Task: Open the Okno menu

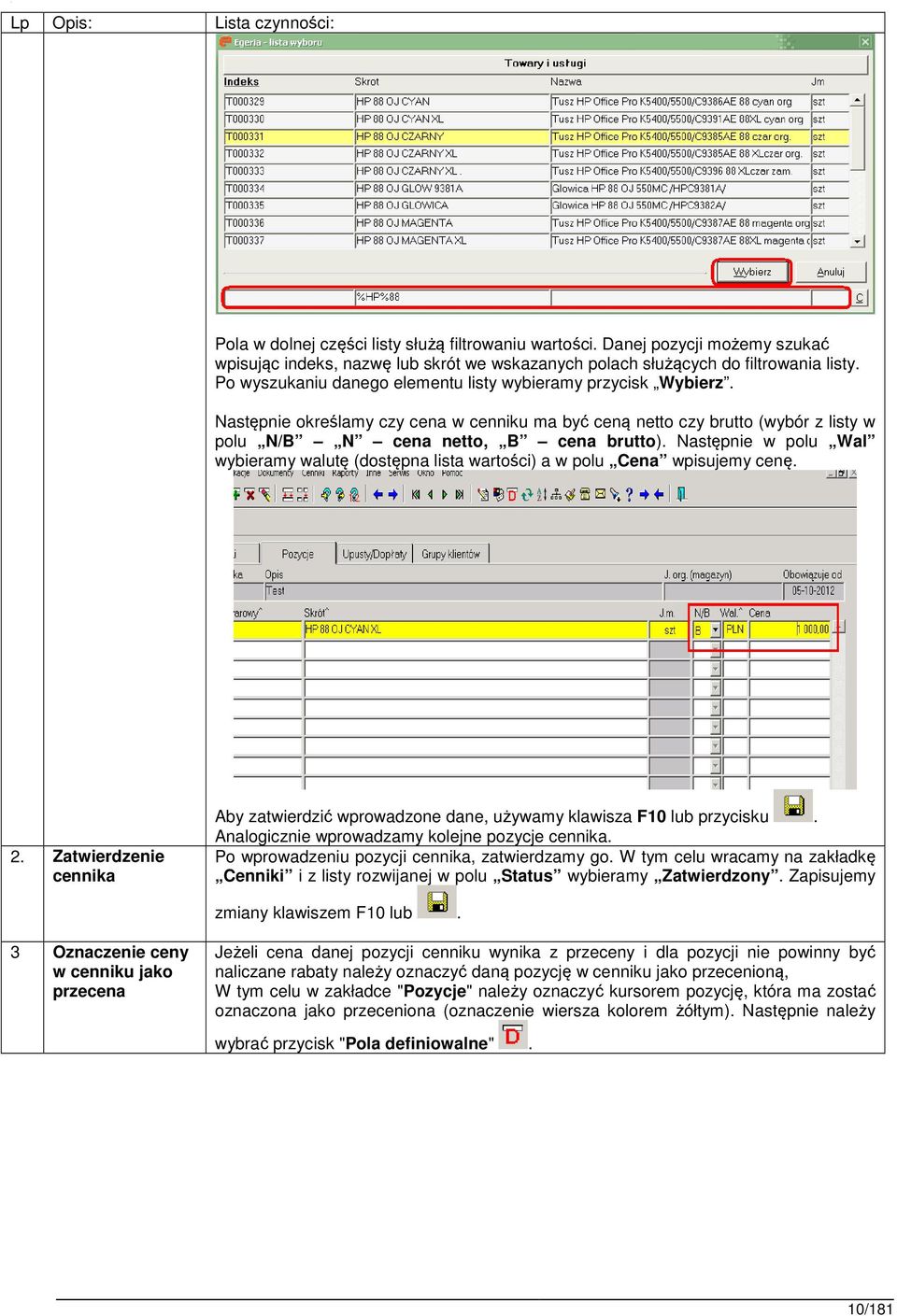Action: (x=426, y=474)
